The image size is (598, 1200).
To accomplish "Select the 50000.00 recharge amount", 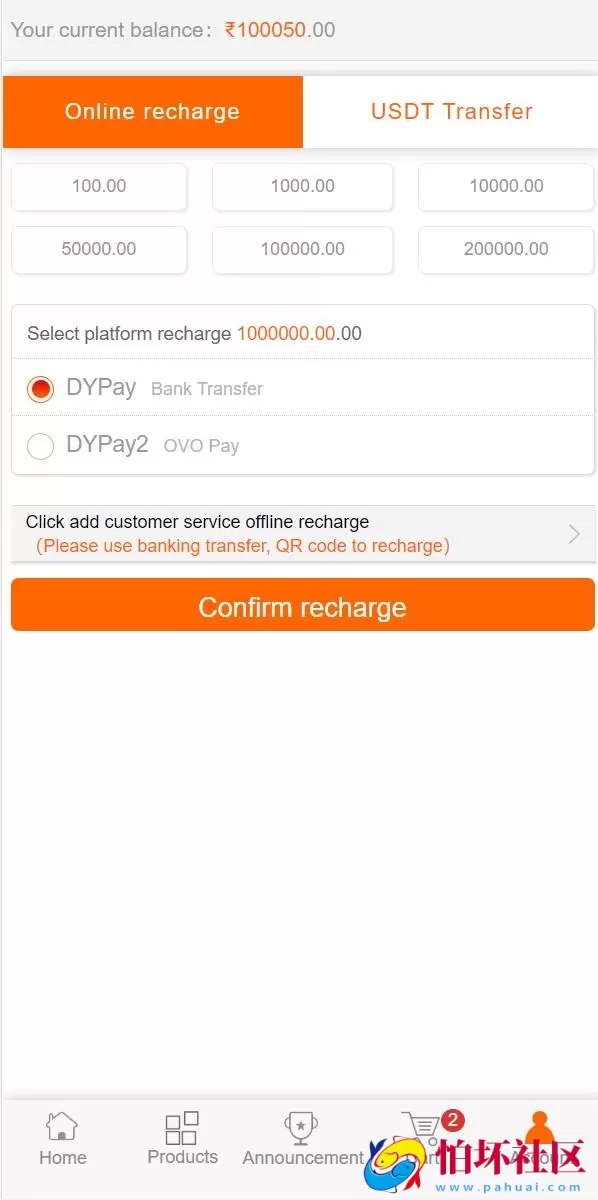I will point(99,250).
